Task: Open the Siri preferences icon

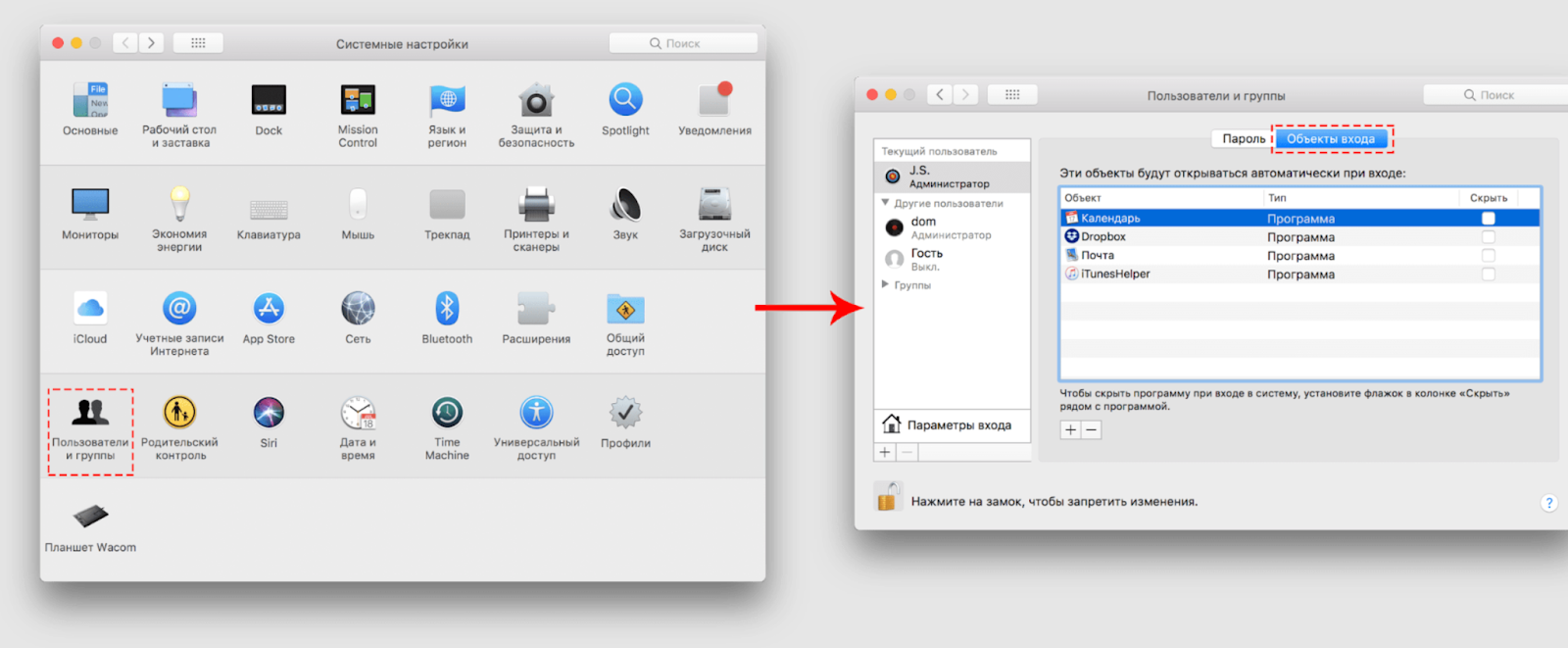Action: tap(269, 413)
